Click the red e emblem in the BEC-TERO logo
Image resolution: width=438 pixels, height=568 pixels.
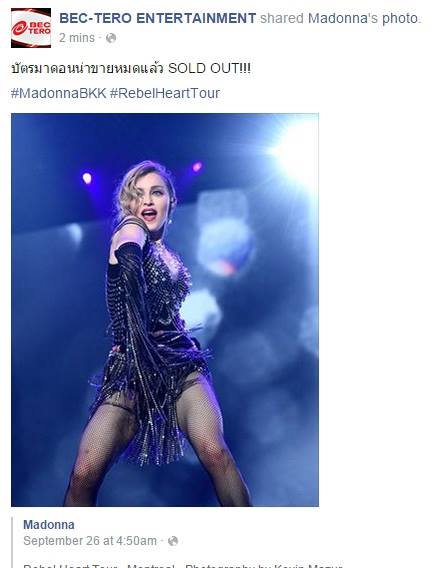[19, 29]
